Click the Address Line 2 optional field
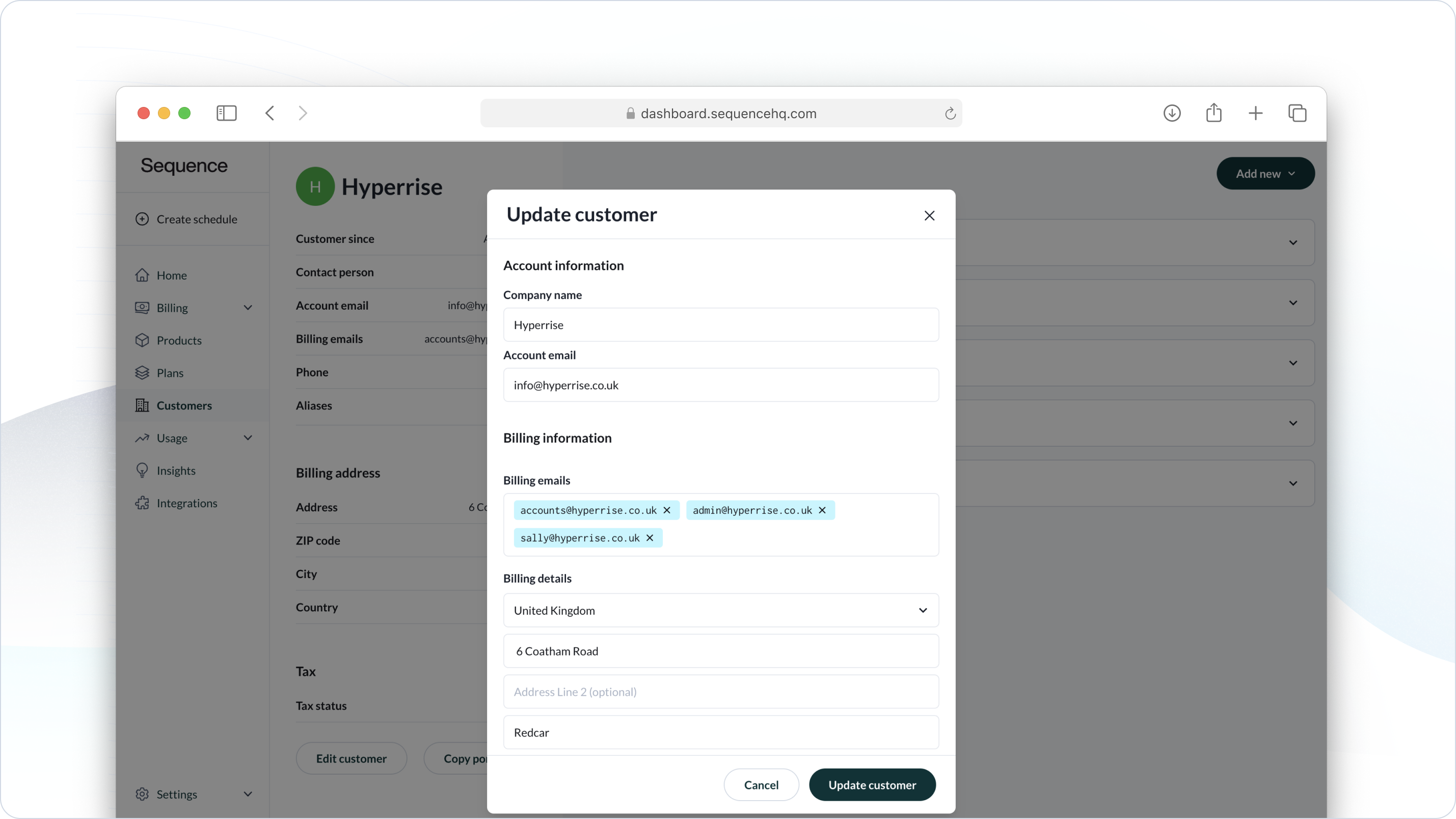This screenshot has height=819, width=1456. pyautogui.click(x=720, y=691)
